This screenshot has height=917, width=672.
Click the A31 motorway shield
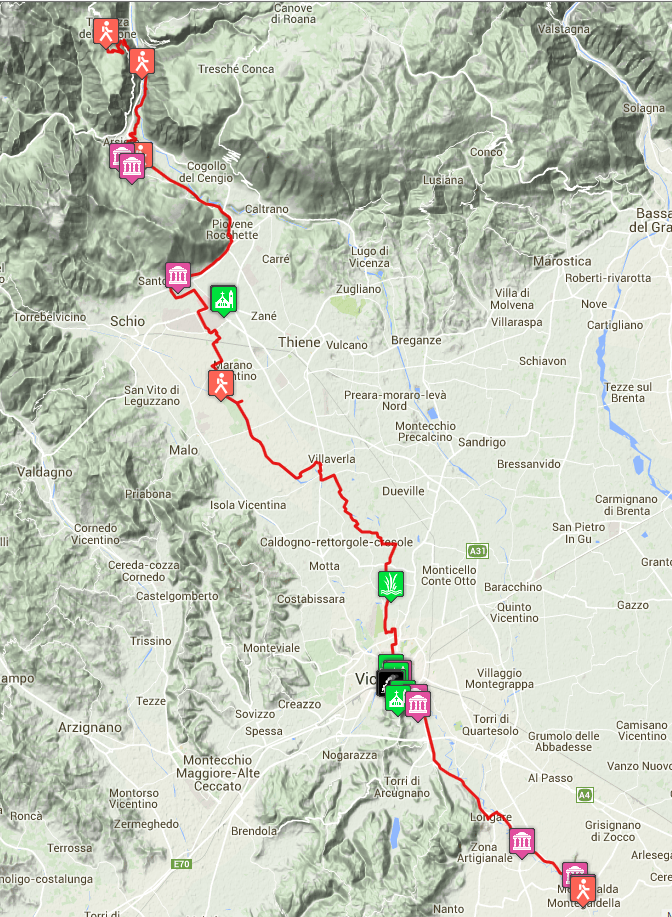pos(477,550)
